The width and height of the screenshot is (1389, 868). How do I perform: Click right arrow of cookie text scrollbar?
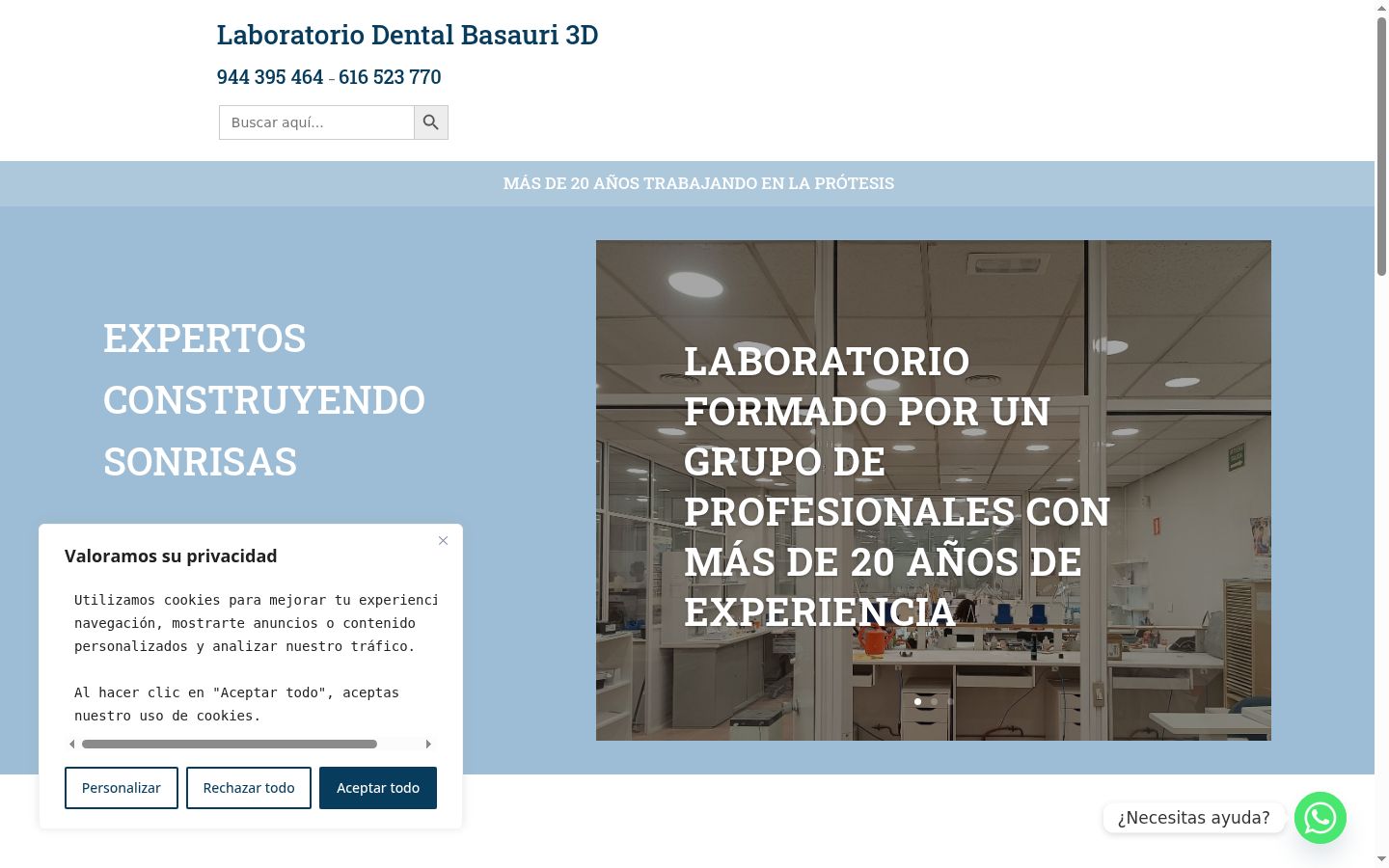[428, 745]
